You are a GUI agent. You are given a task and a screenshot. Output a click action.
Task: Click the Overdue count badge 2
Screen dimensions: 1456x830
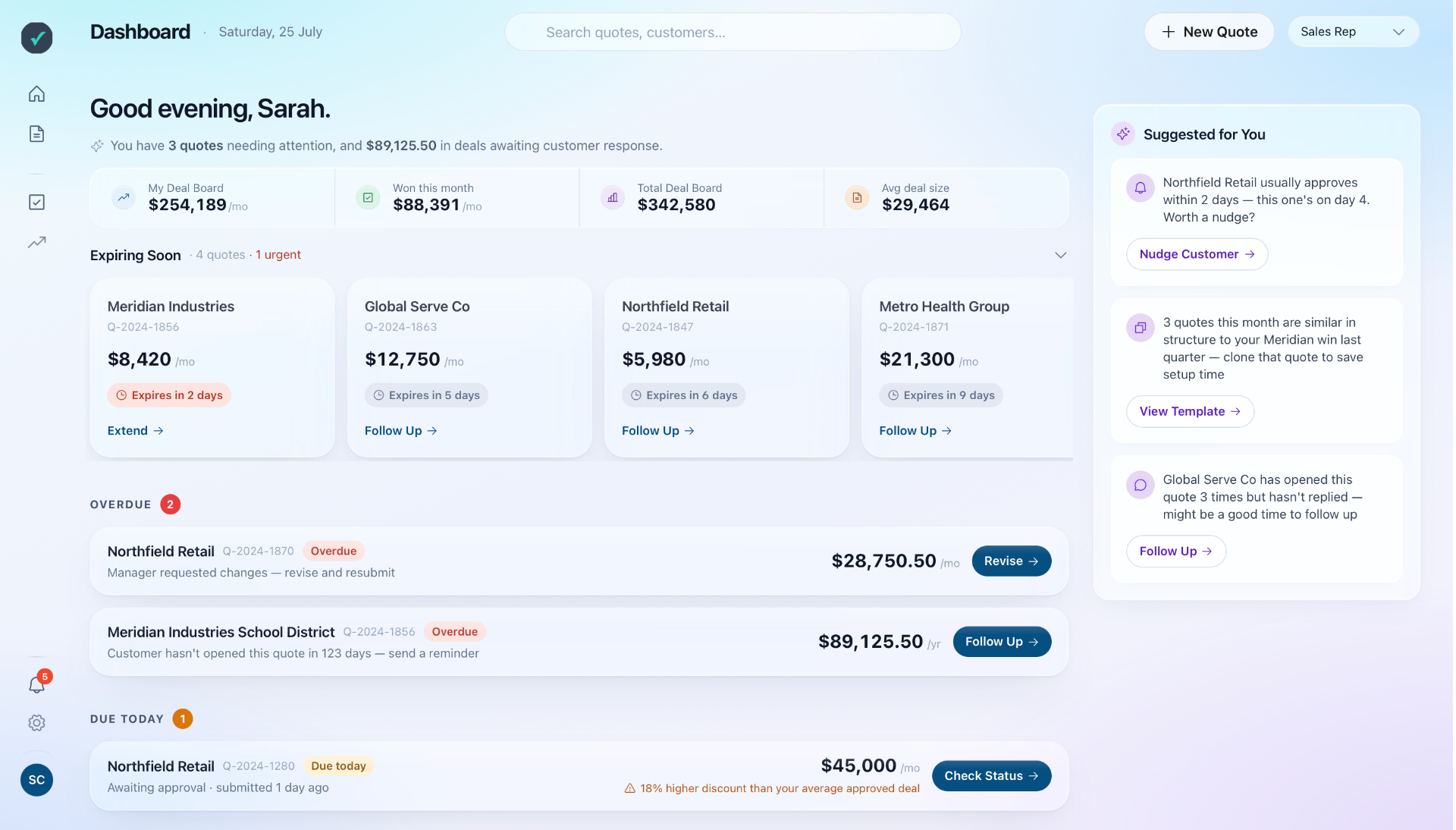171,505
